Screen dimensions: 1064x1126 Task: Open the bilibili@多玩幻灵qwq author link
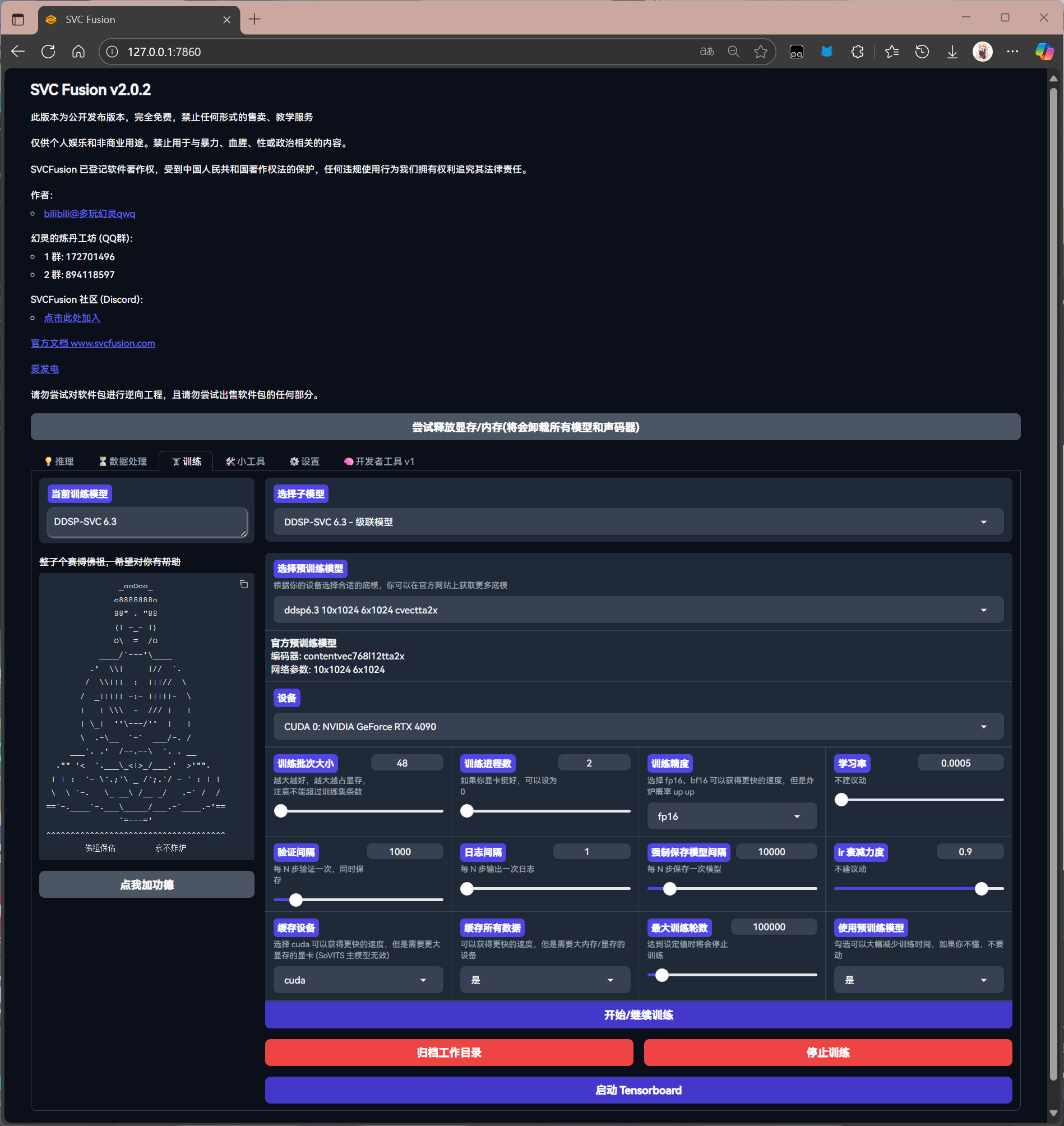[90, 213]
